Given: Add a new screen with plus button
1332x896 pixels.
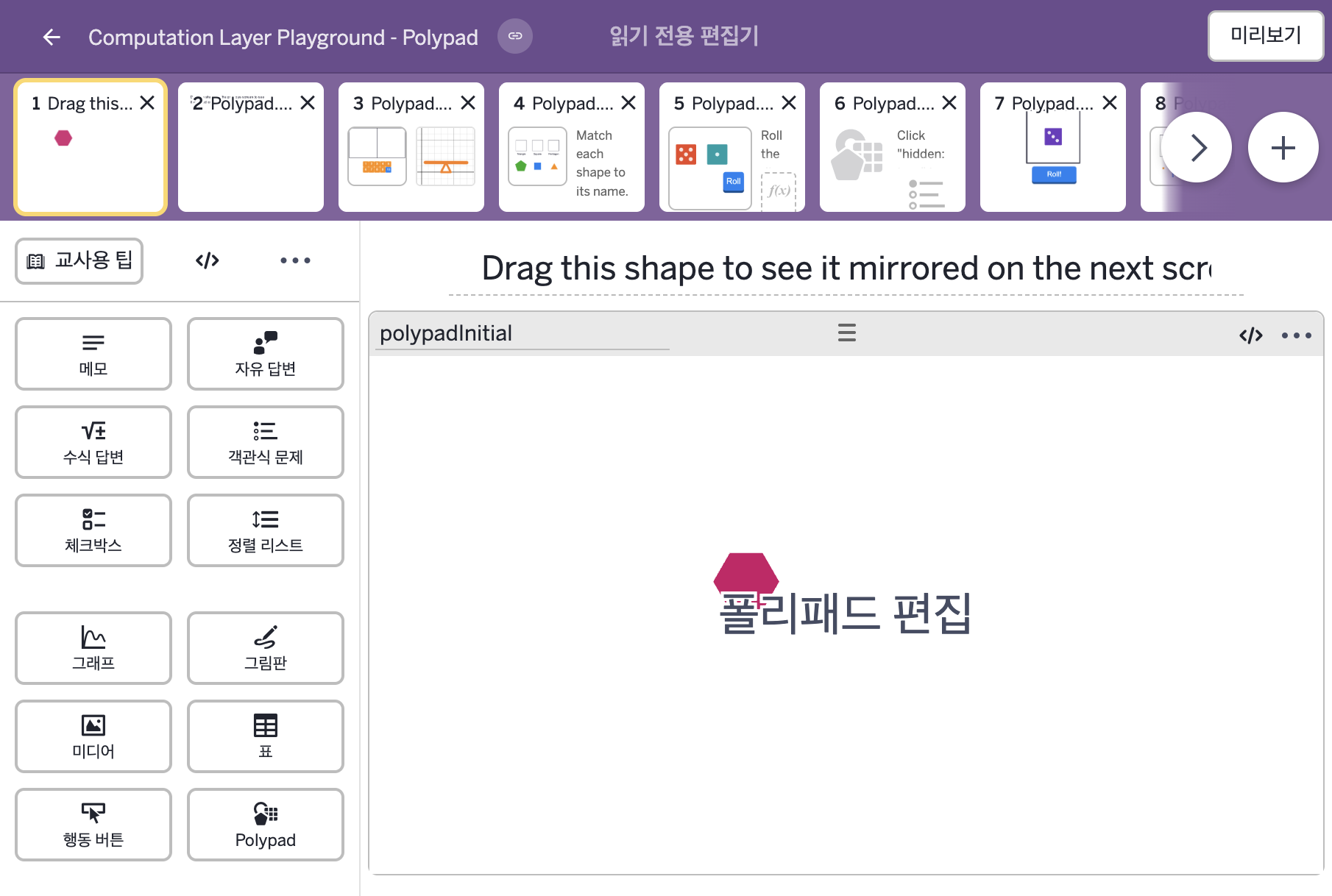Looking at the screenshot, I should (1283, 147).
